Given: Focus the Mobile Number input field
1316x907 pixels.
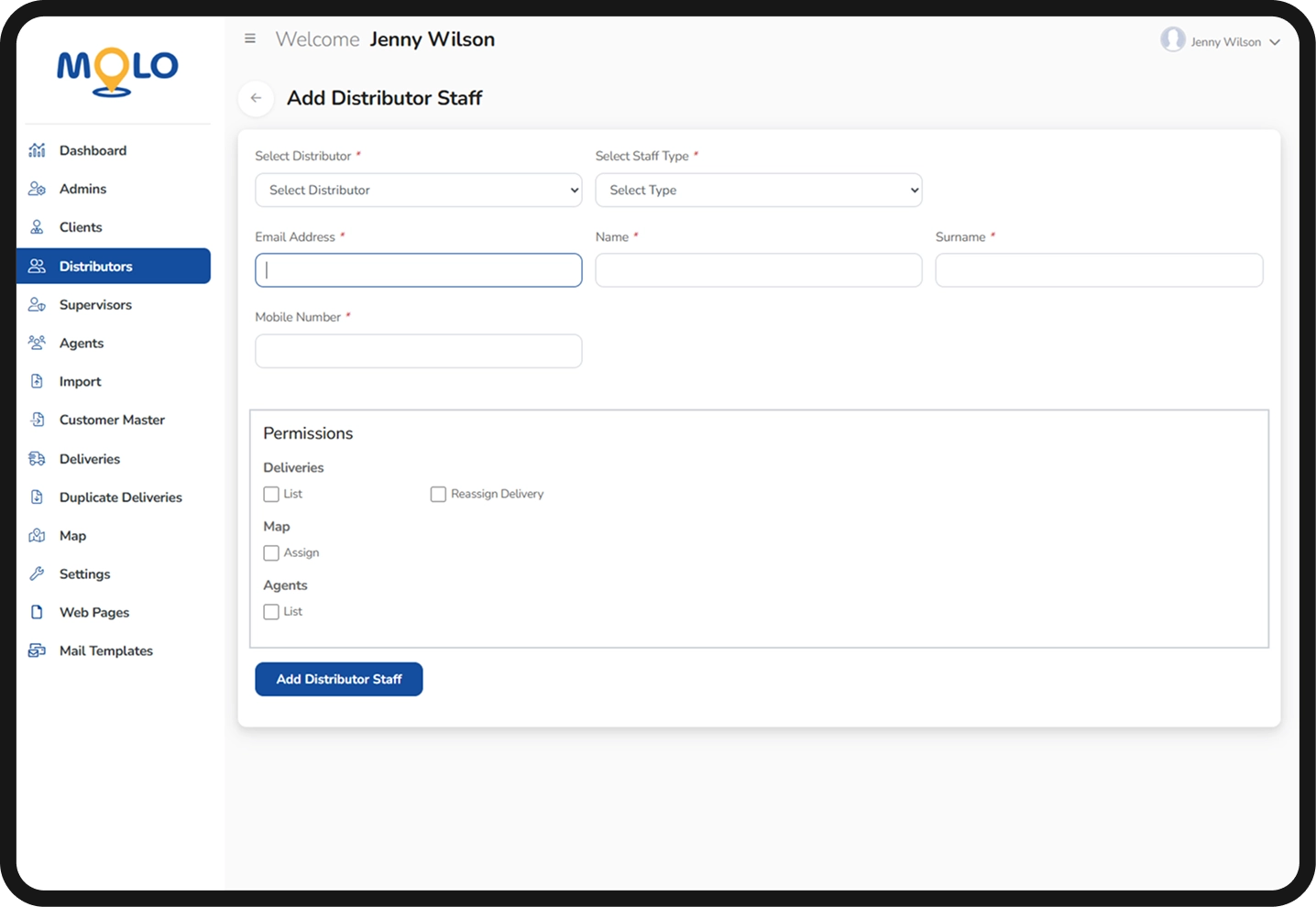Looking at the screenshot, I should pos(419,351).
